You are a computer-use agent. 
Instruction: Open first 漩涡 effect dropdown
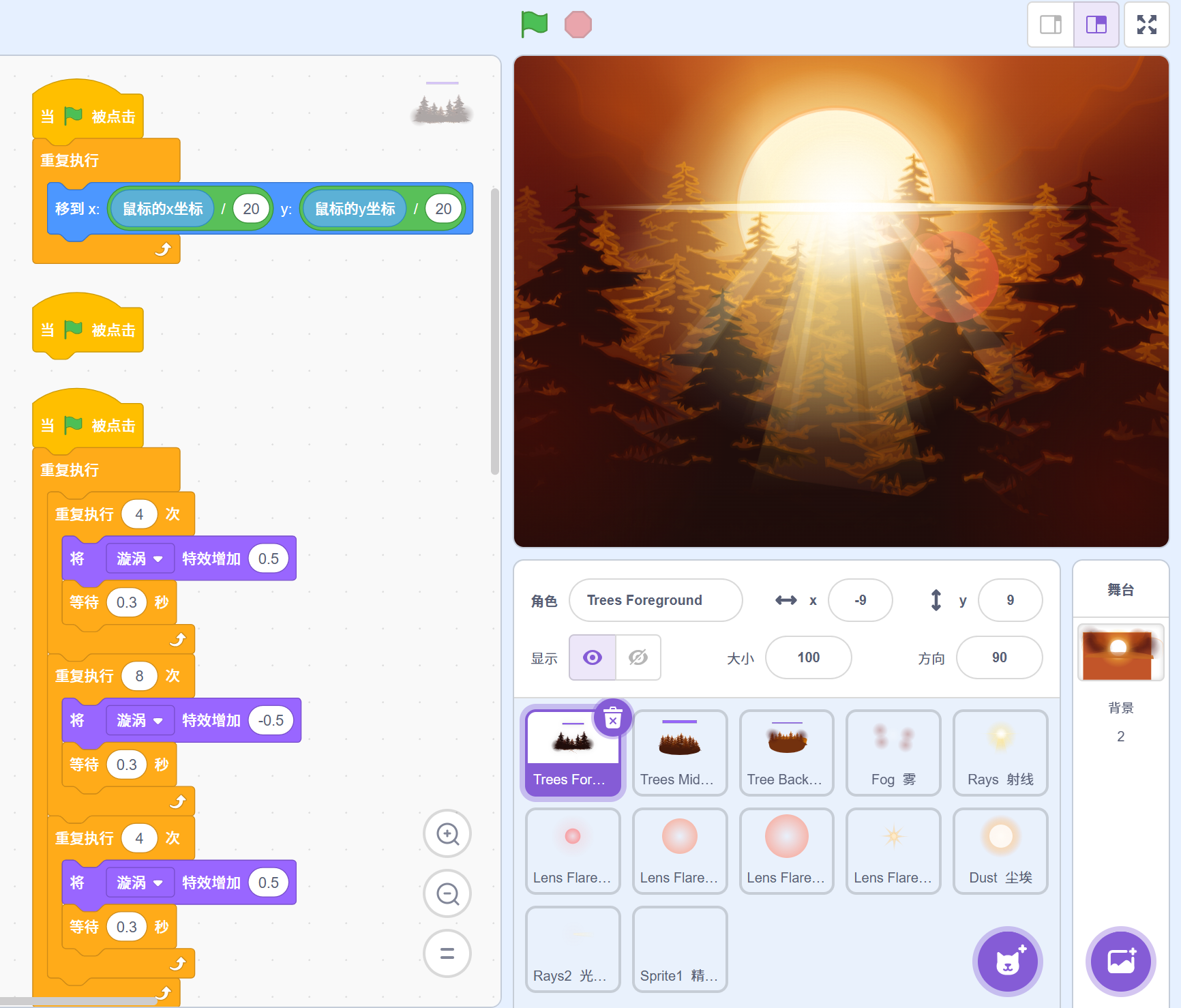140,559
